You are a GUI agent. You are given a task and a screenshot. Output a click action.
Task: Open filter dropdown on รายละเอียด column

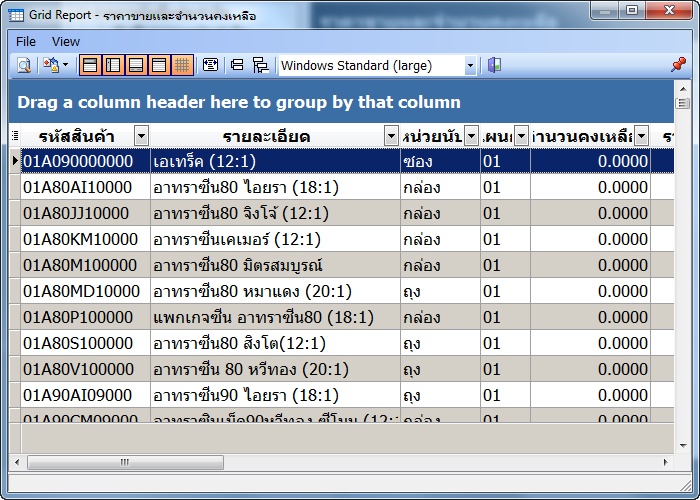pos(391,136)
